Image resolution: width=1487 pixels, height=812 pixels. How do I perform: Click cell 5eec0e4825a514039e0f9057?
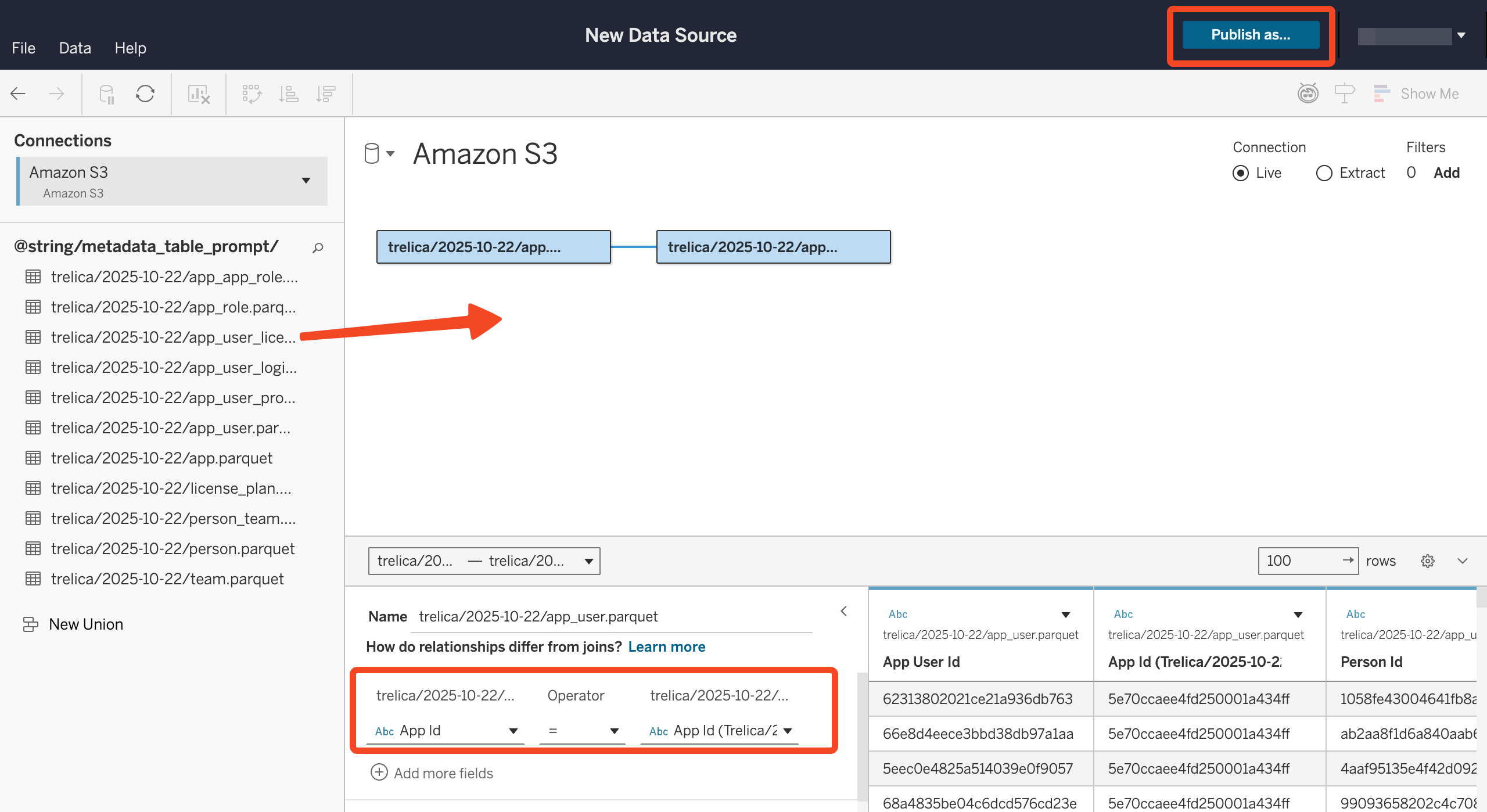pyautogui.click(x=981, y=768)
